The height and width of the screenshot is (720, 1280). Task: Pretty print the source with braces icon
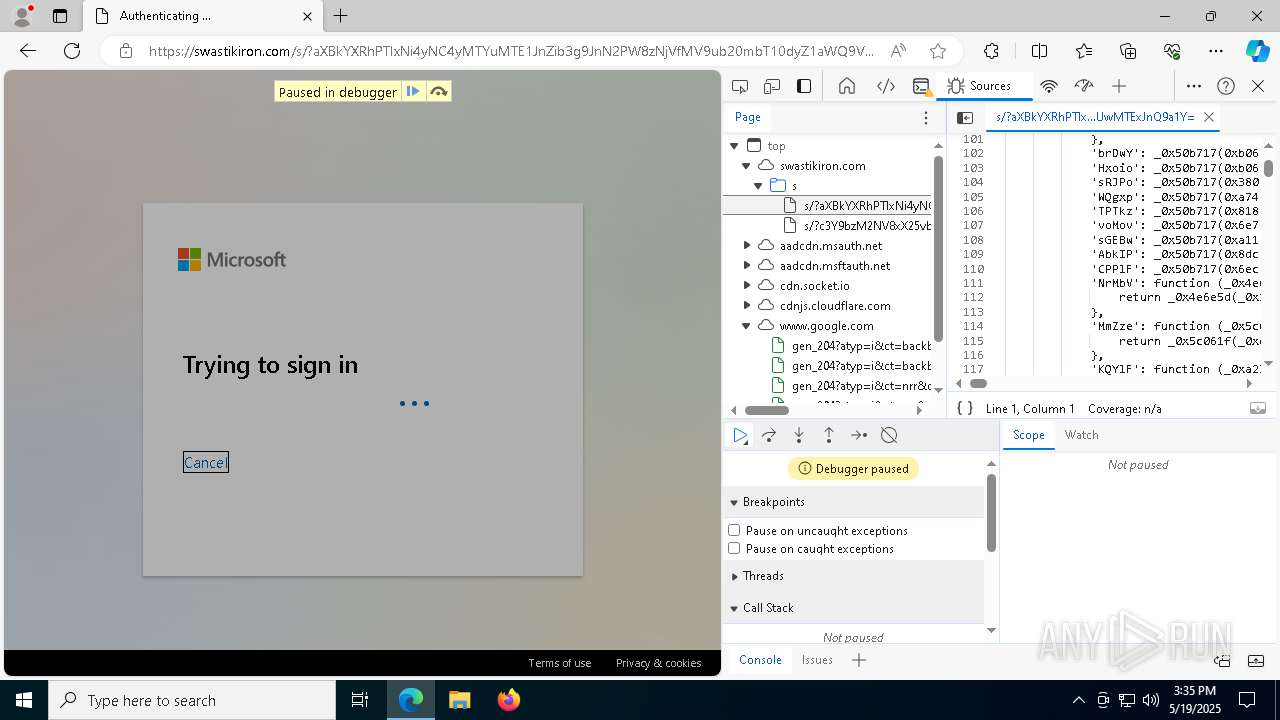pos(965,408)
